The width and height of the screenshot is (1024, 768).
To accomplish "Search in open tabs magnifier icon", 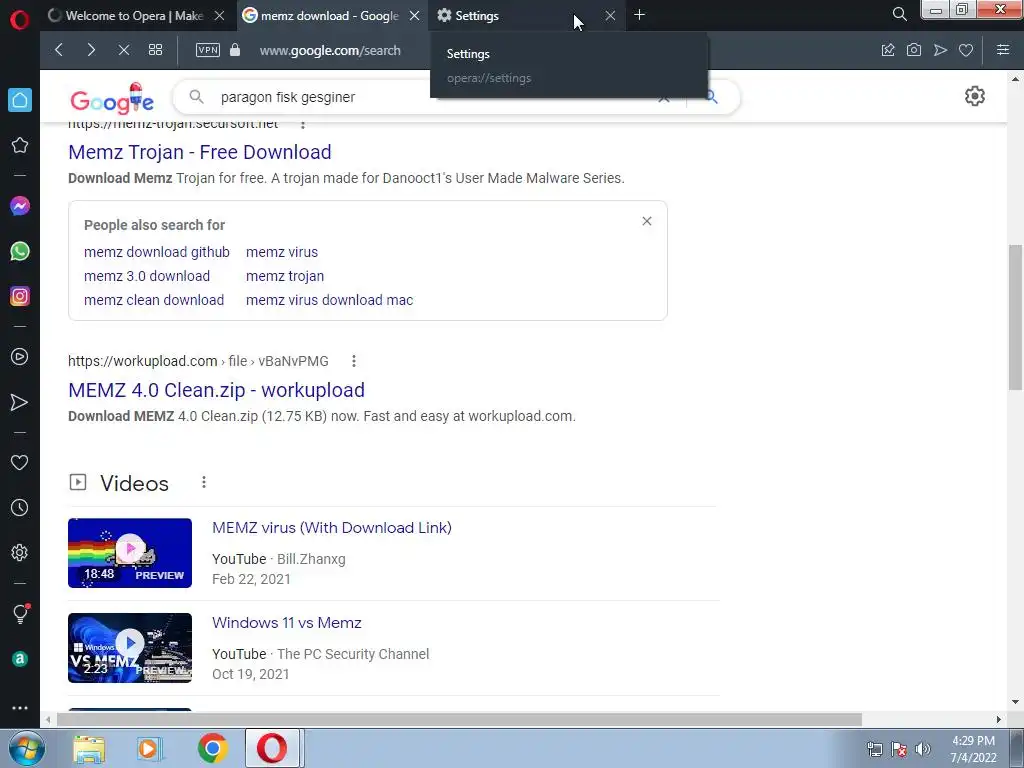I will [899, 14].
